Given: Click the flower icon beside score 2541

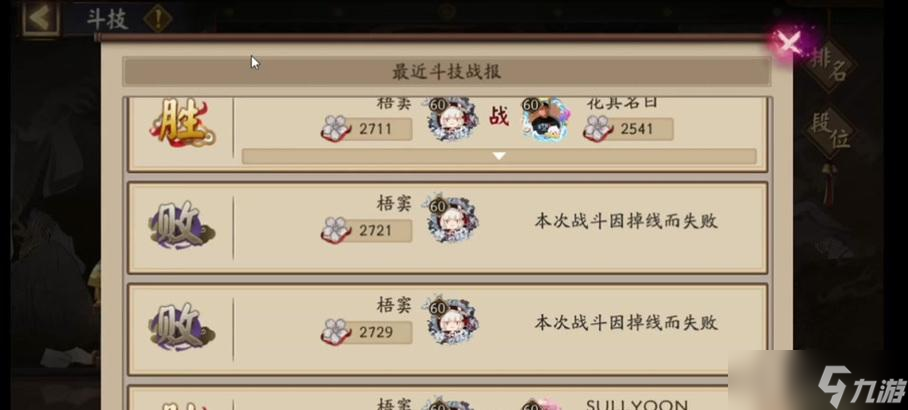Looking at the screenshot, I should pyautogui.click(x=598, y=128).
